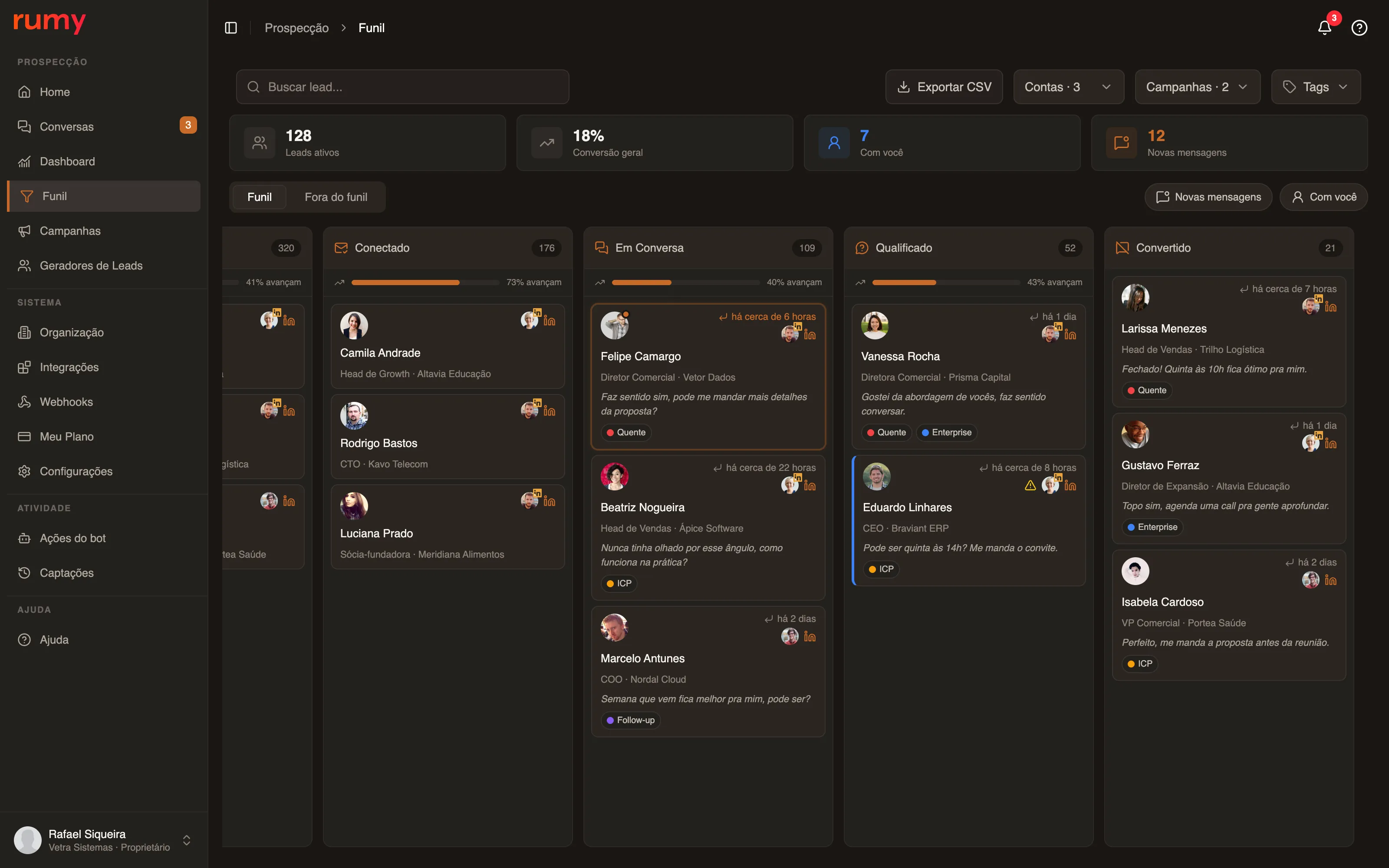Click the LinkedIn icon on Rodrigo Bastos card
The image size is (1389, 868).
(549, 411)
